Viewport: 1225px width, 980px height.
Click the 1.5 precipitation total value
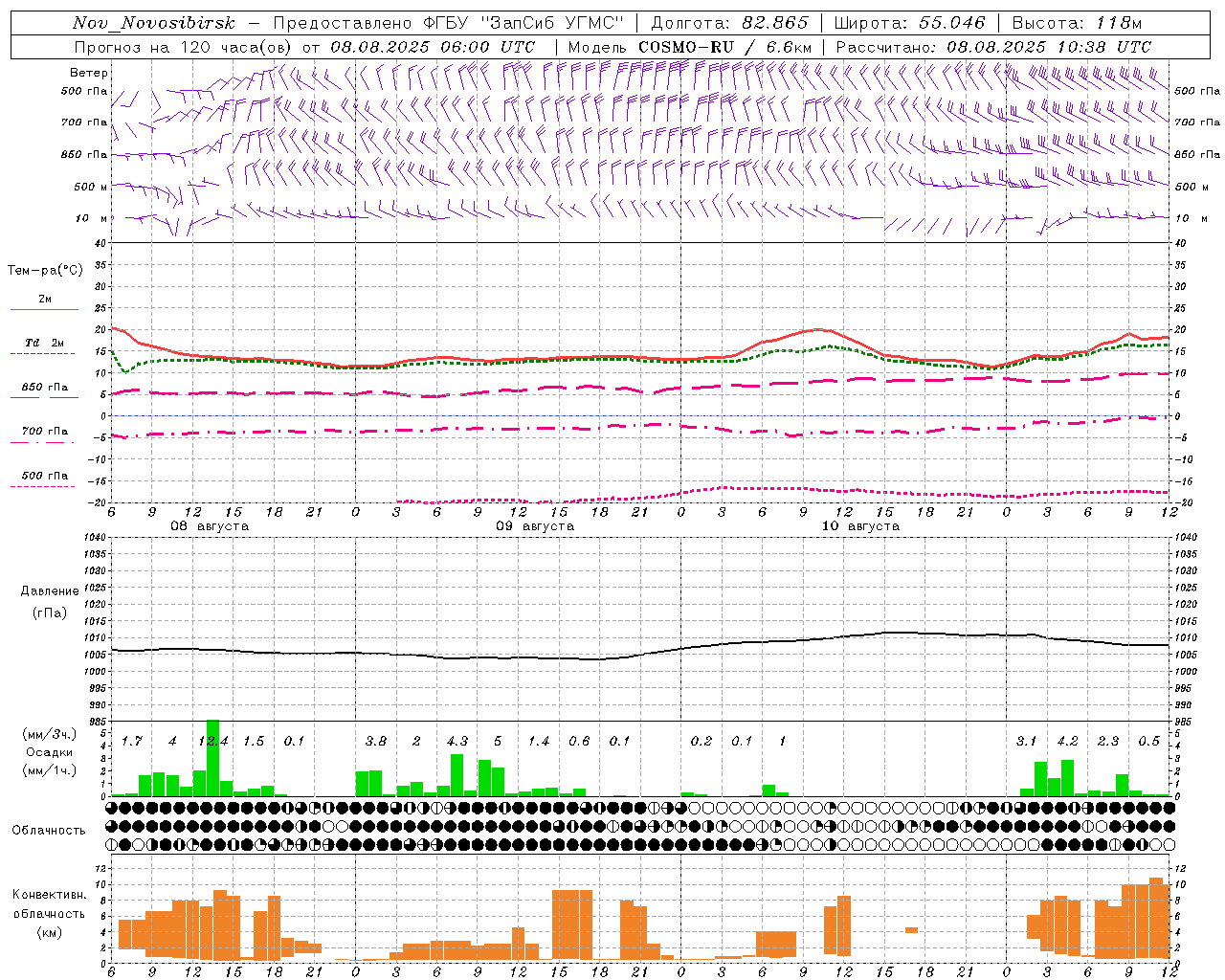[x=254, y=742]
